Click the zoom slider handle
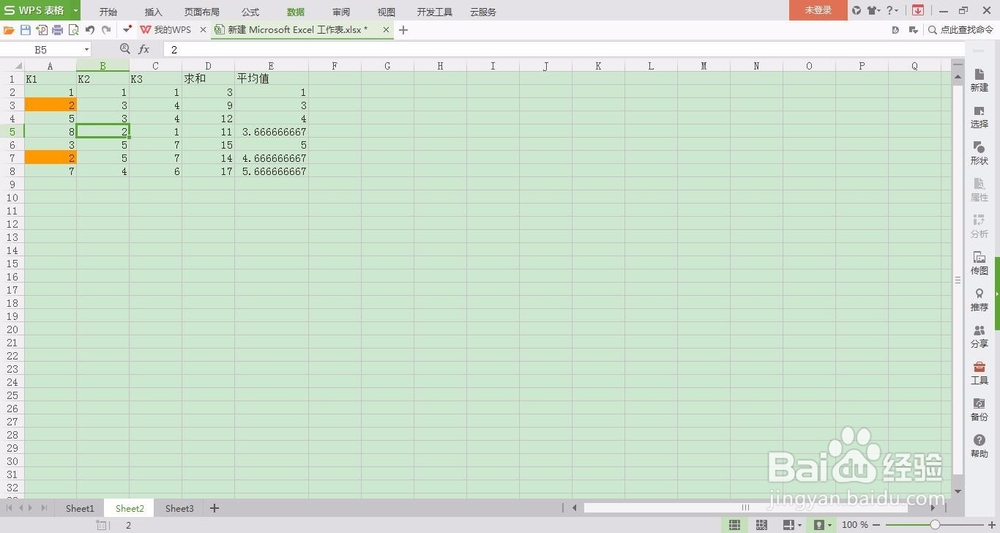The image size is (1000, 533). (x=934, y=525)
